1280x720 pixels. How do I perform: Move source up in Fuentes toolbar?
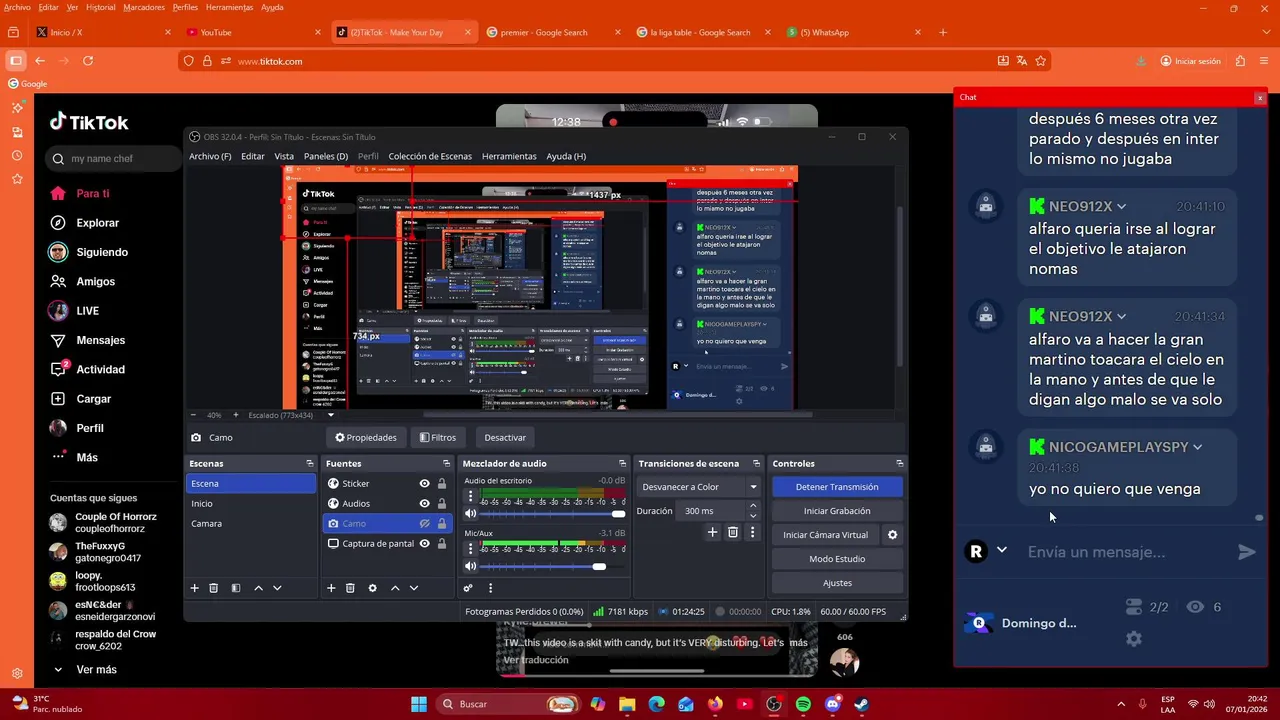tap(395, 588)
